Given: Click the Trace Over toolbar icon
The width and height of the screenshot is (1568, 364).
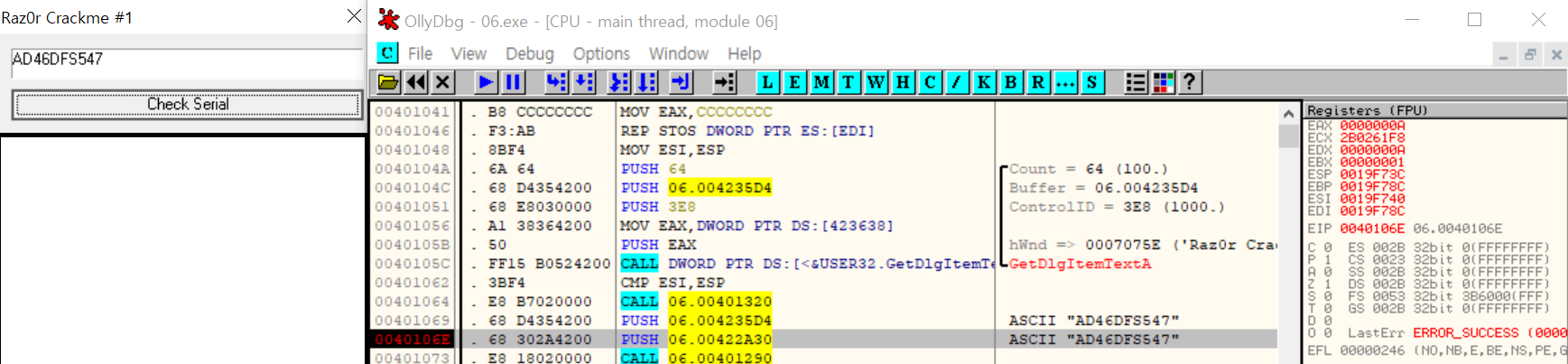Looking at the screenshot, I should (x=646, y=83).
